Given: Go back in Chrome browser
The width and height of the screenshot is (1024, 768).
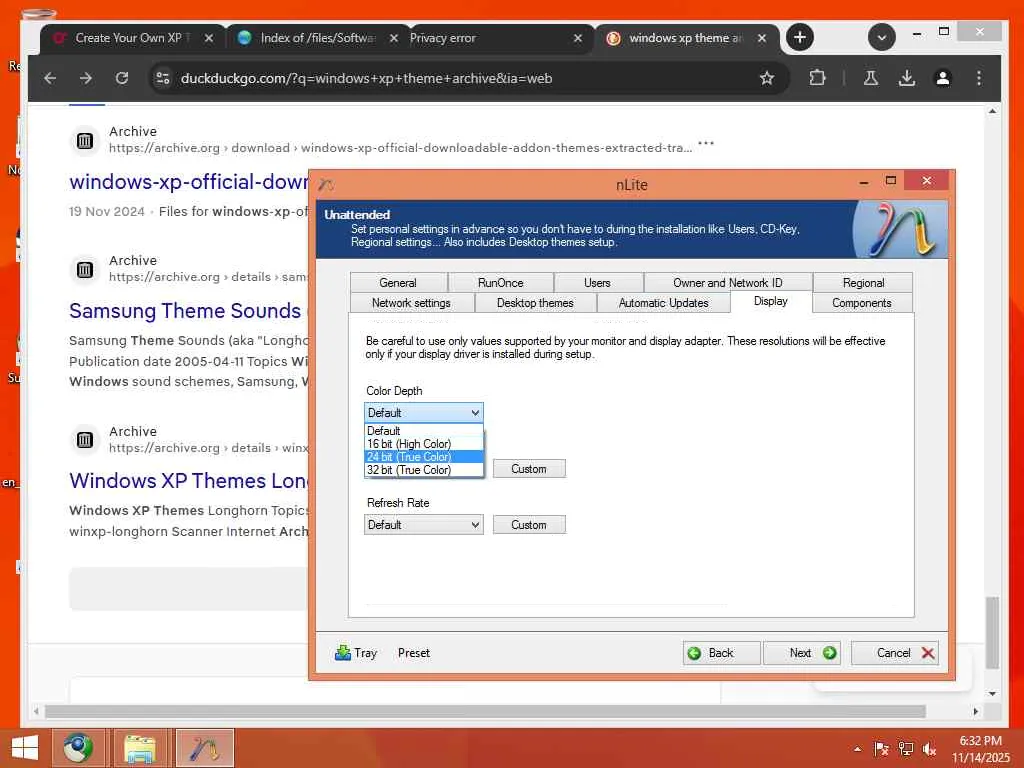Looking at the screenshot, I should tap(50, 78).
